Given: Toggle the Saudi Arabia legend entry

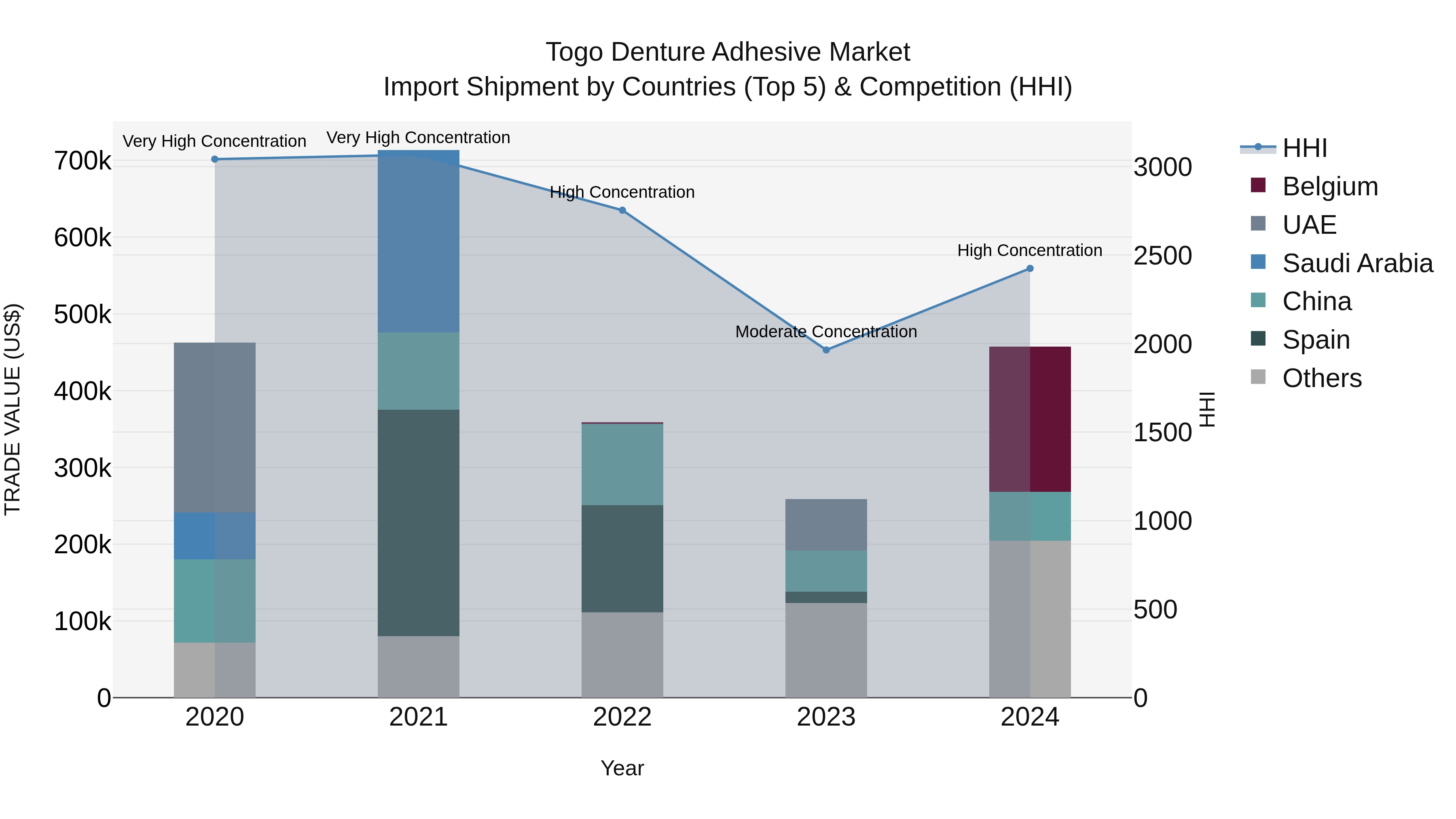Looking at the screenshot, I should tap(1342, 263).
